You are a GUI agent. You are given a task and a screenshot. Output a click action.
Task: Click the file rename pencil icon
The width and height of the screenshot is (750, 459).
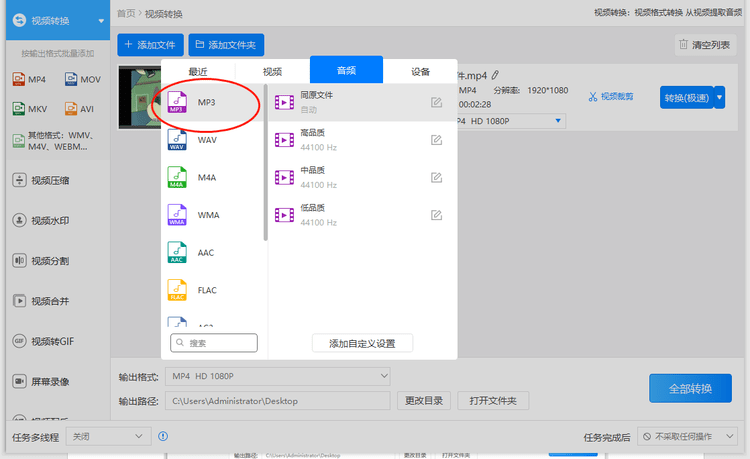click(495, 75)
